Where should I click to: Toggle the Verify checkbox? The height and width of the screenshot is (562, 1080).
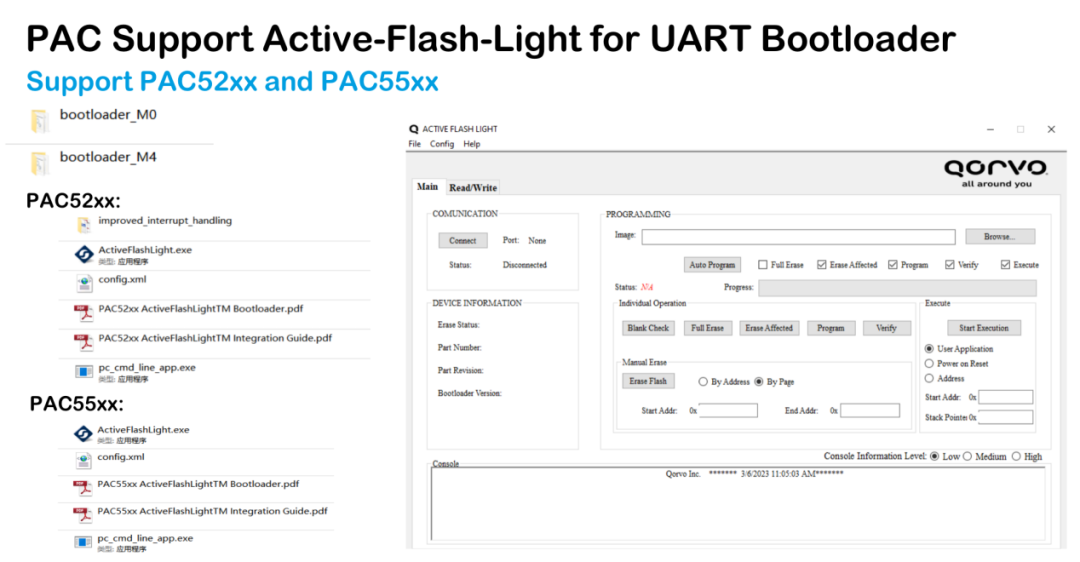(950, 264)
